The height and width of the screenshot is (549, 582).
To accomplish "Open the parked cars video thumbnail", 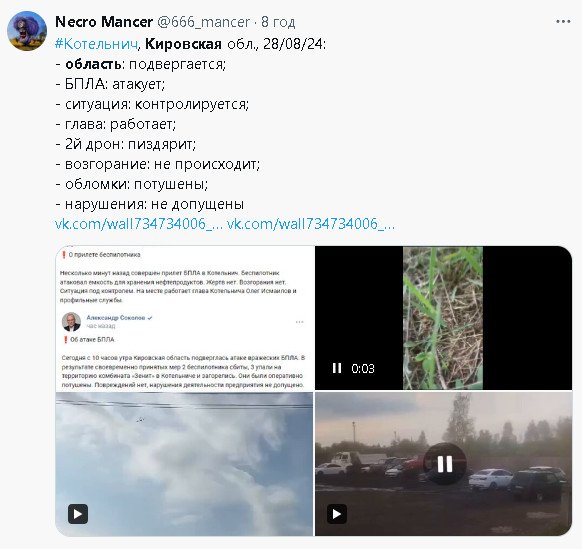I will [x=443, y=464].
